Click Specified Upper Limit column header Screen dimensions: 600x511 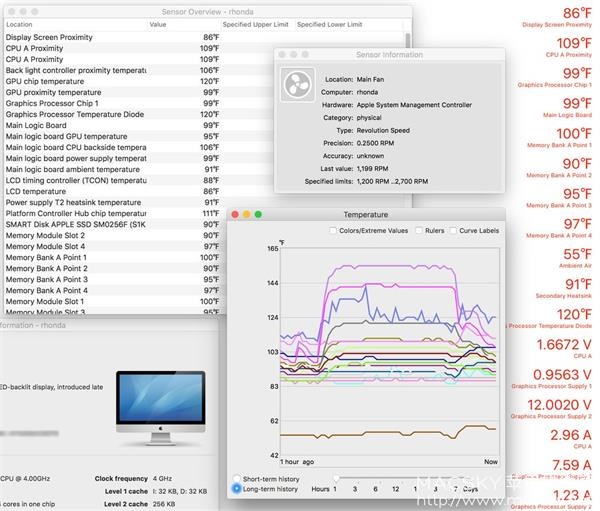click(256, 24)
